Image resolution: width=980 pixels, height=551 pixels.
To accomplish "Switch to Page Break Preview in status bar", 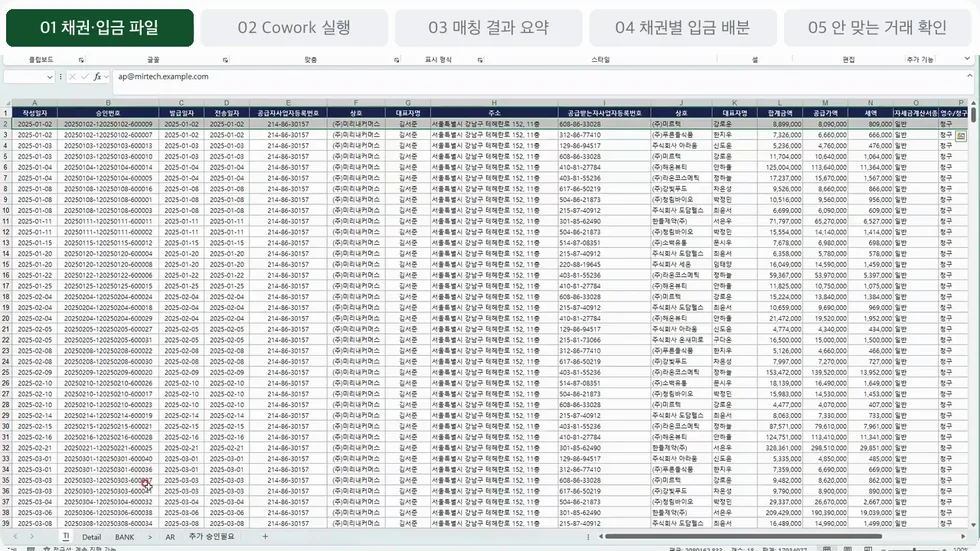I will [x=868, y=549].
